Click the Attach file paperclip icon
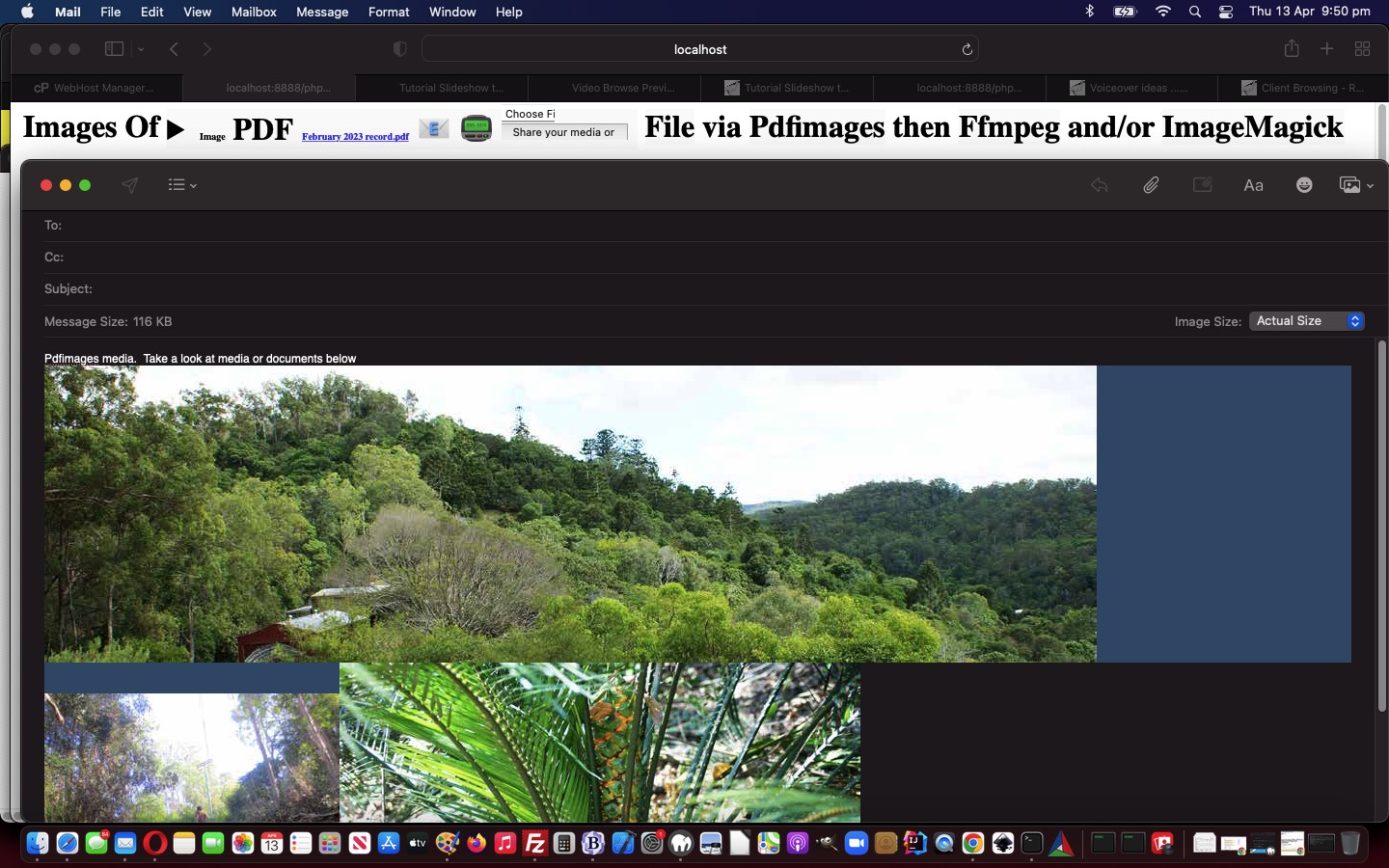The image size is (1389, 868). (x=1151, y=185)
